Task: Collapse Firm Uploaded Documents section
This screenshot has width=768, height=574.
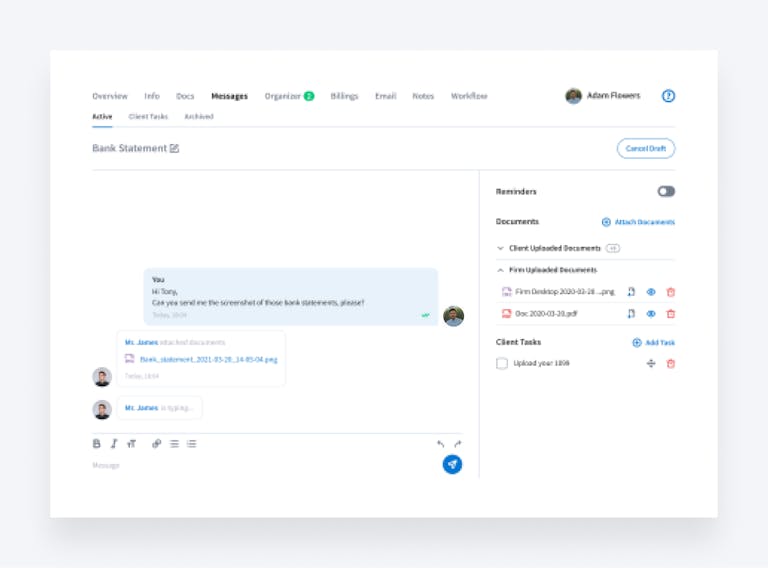Action: point(500,270)
